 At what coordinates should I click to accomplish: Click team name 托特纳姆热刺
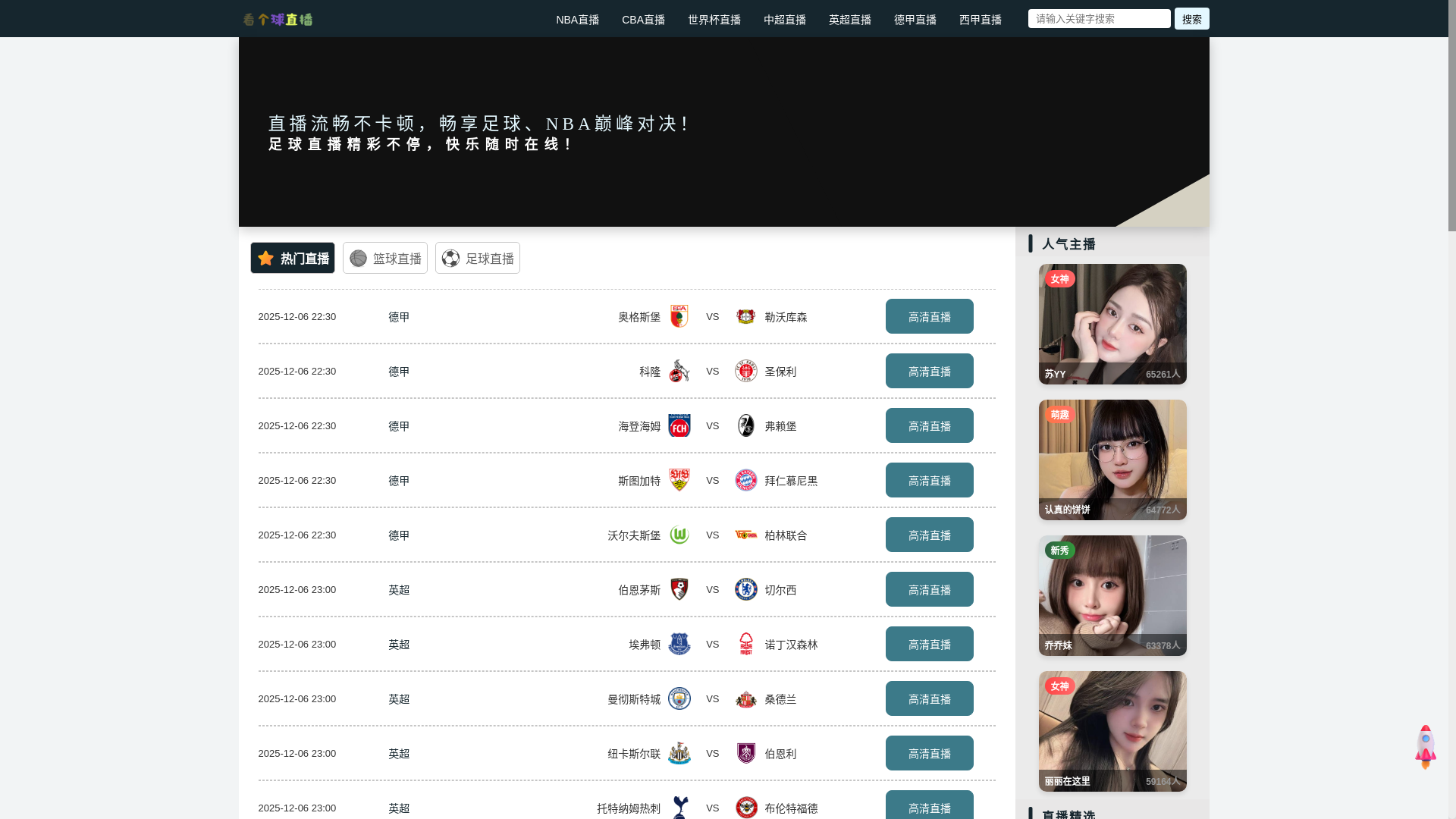point(629,808)
